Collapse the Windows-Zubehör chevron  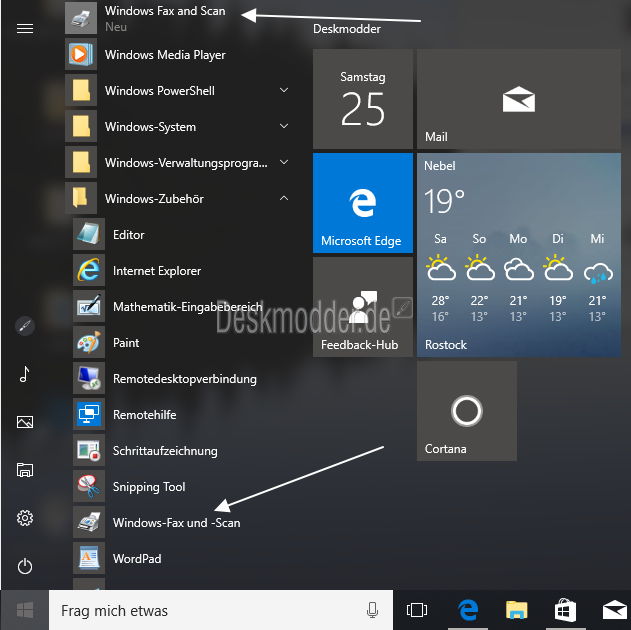284,198
